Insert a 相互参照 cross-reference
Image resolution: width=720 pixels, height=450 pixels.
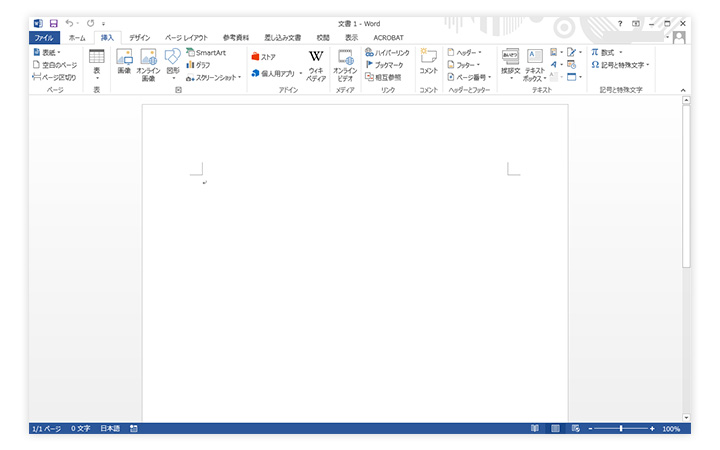383,77
